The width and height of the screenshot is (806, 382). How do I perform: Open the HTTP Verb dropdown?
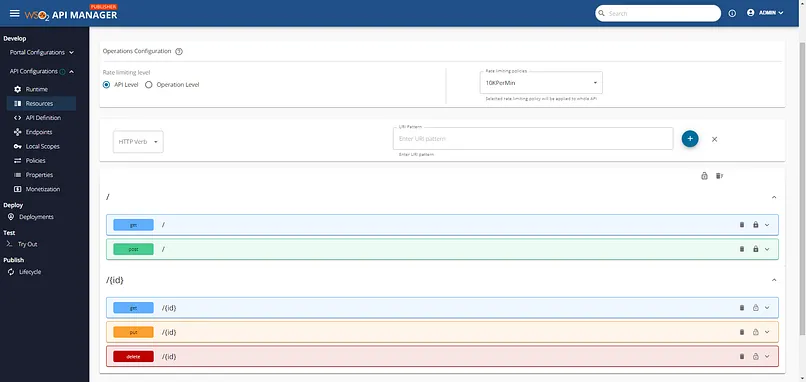click(x=138, y=141)
